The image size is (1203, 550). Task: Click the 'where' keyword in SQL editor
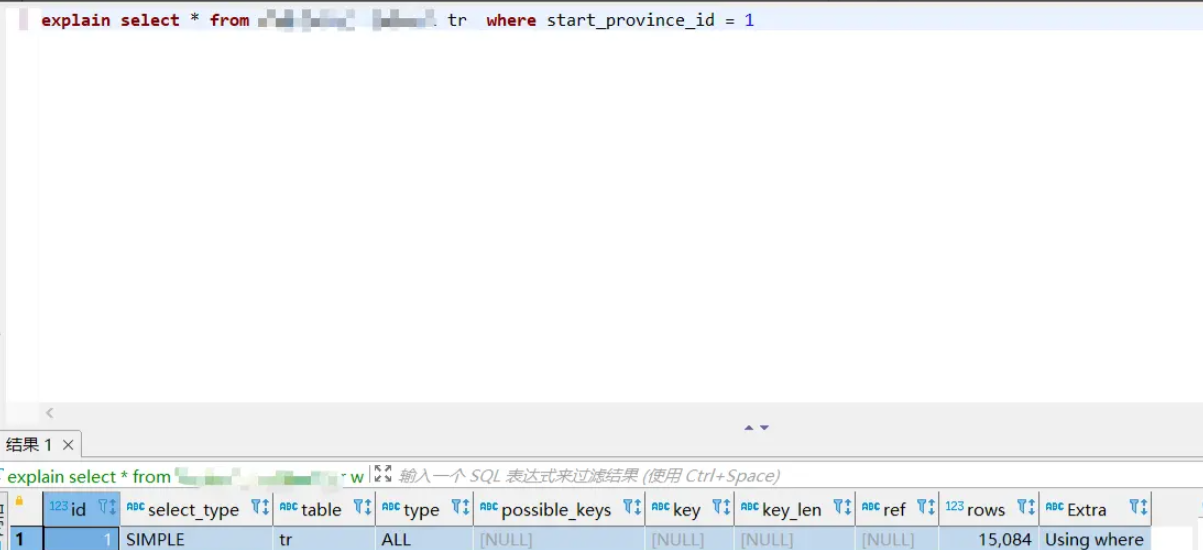tap(511, 20)
